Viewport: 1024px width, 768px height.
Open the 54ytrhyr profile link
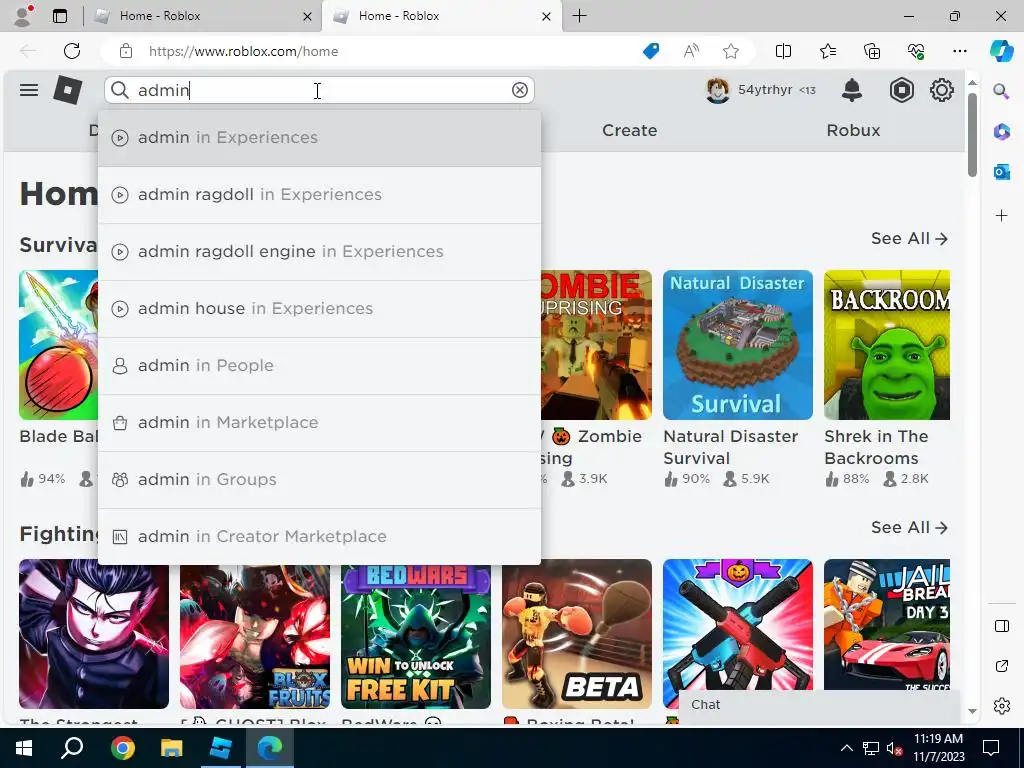[x=765, y=89]
